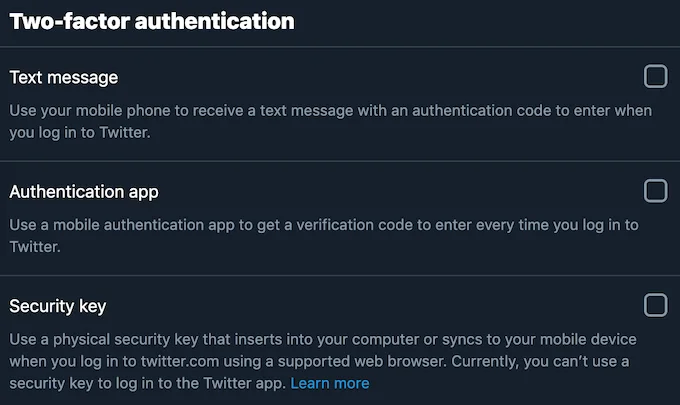The height and width of the screenshot is (405, 680).
Task: Click the Text message option label
Action: (x=64, y=78)
